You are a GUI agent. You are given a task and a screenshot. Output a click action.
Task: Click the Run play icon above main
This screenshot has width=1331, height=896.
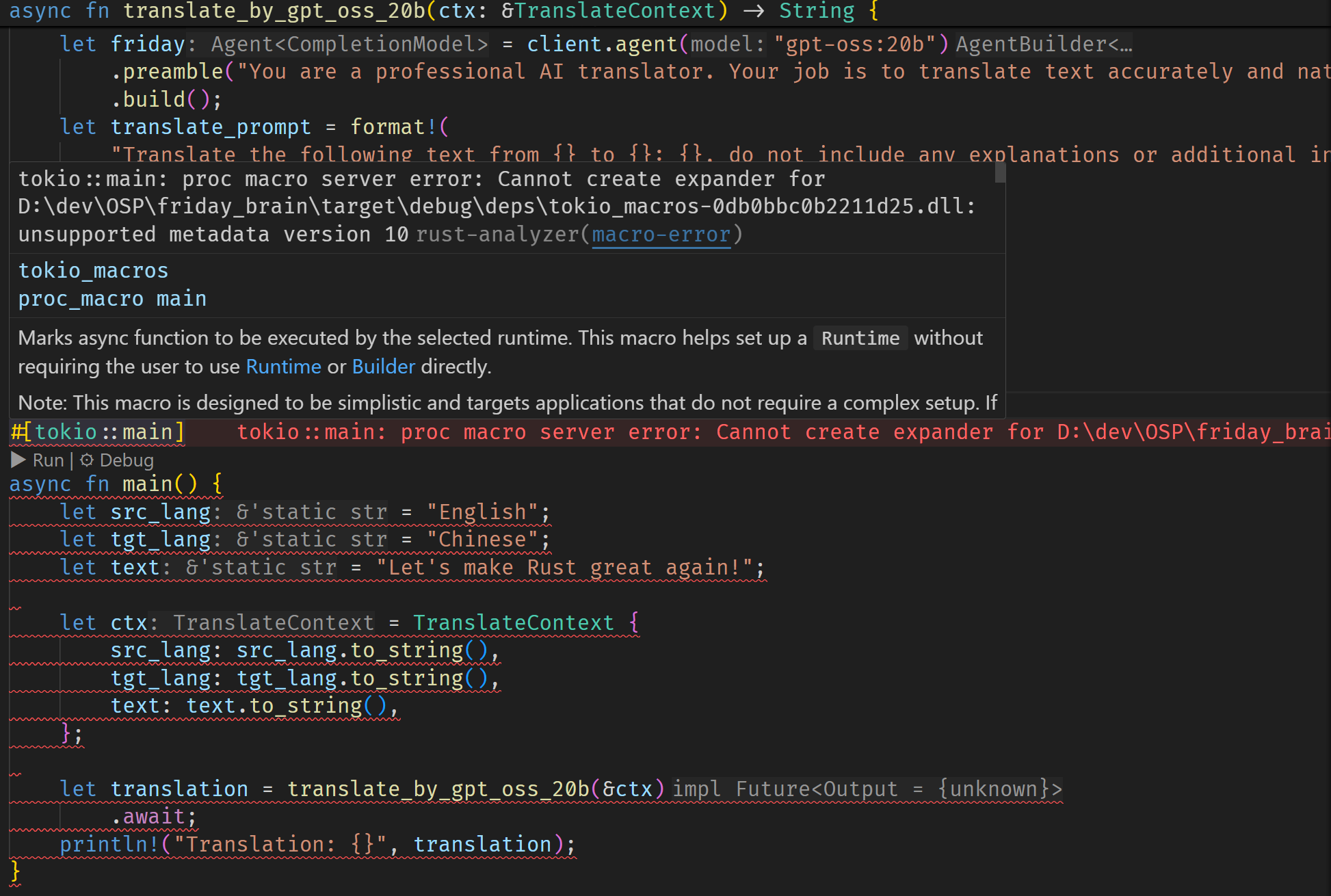click(x=18, y=460)
